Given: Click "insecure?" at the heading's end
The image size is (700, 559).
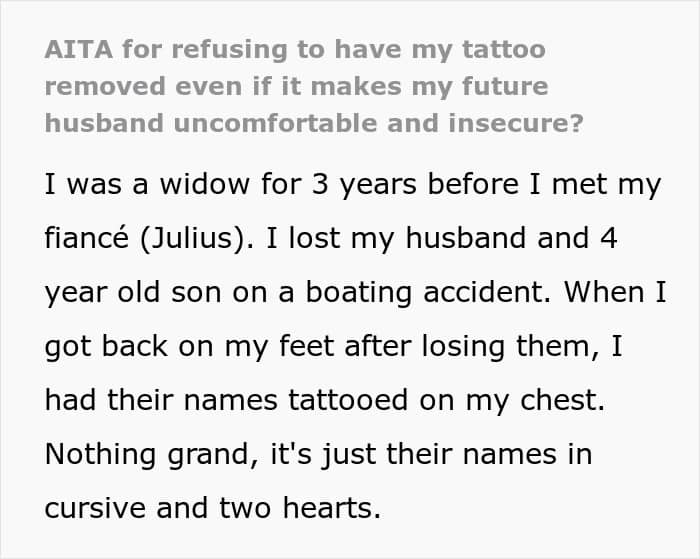Looking at the screenshot, I should coord(516,123).
